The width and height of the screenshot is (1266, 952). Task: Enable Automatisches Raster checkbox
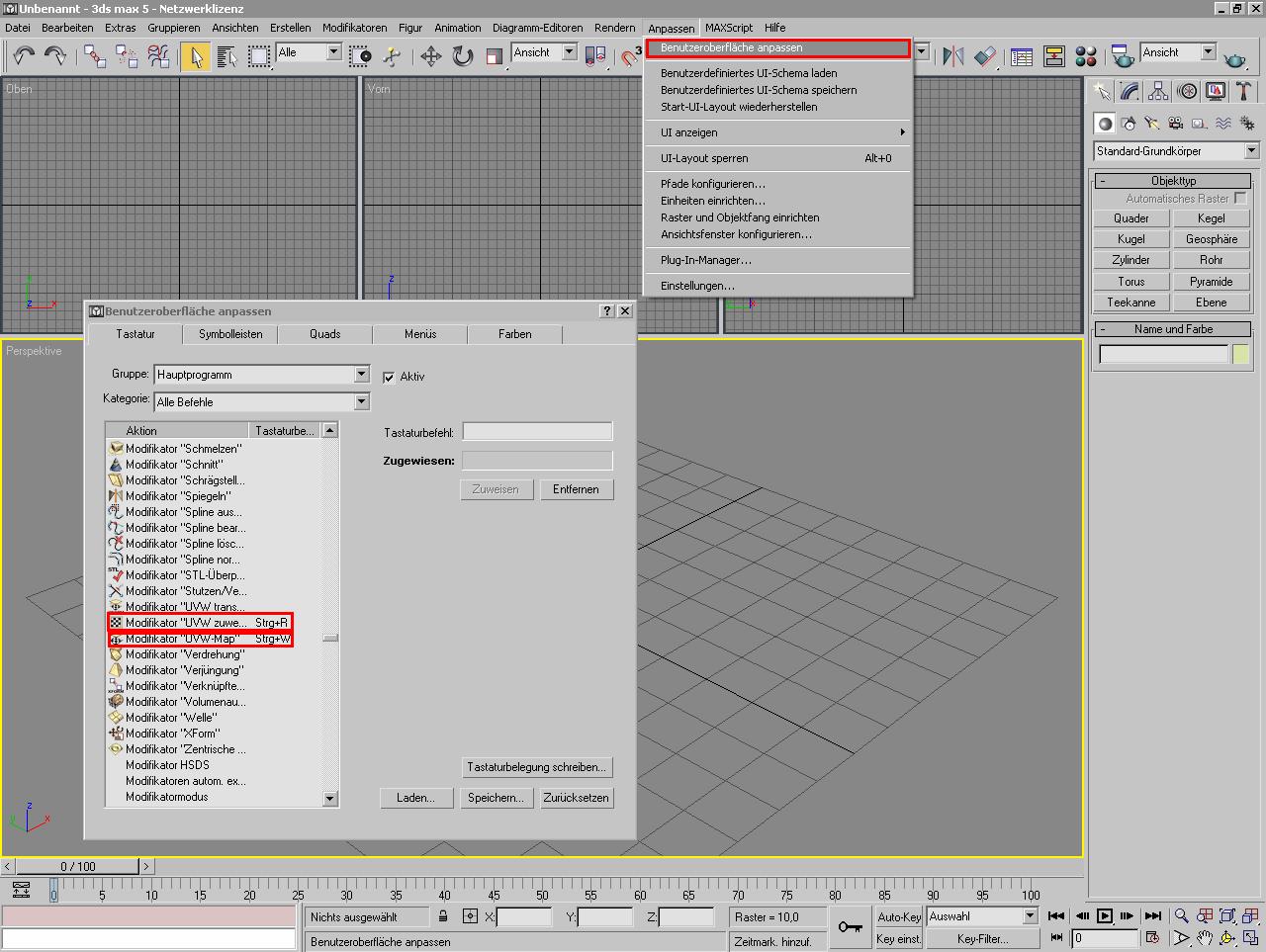coord(1240,199)
